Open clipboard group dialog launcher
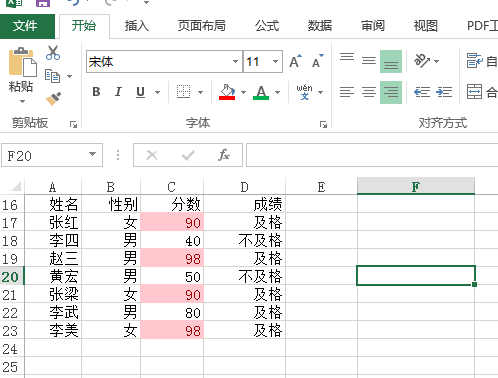 tap(73, 124)
